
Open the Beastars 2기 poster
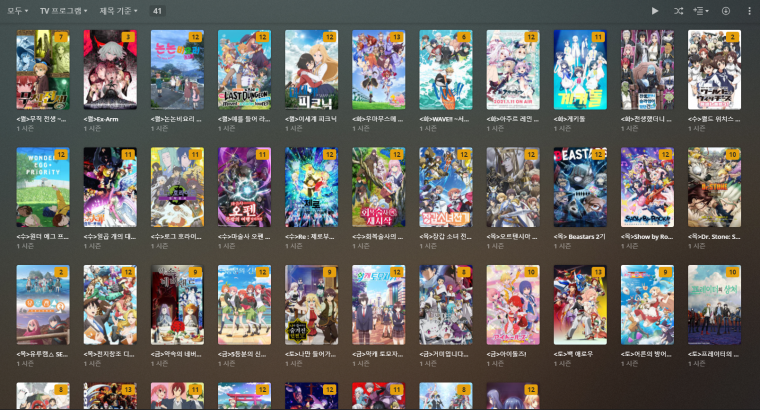(x=580, y=187)
